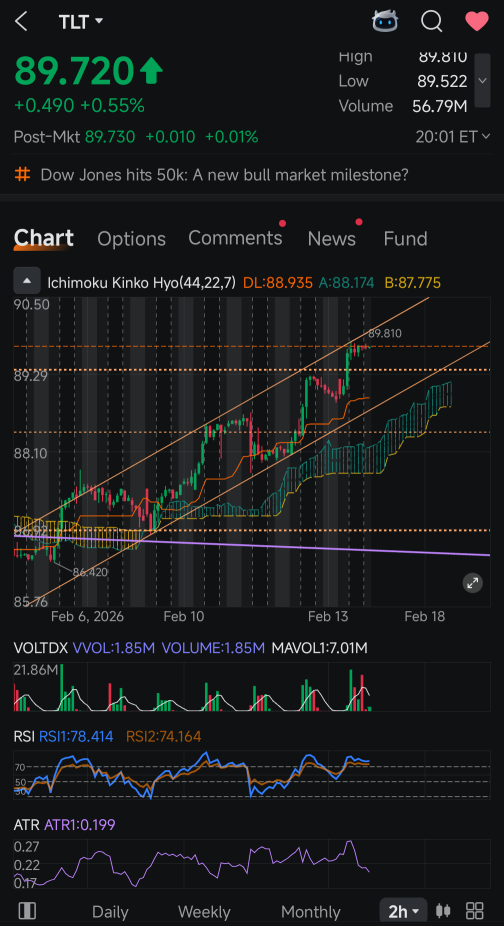The height and width of the screenshot is (926, 504).
Task: Tap the orange hashtag topic icon
Action: pos(22,175)
